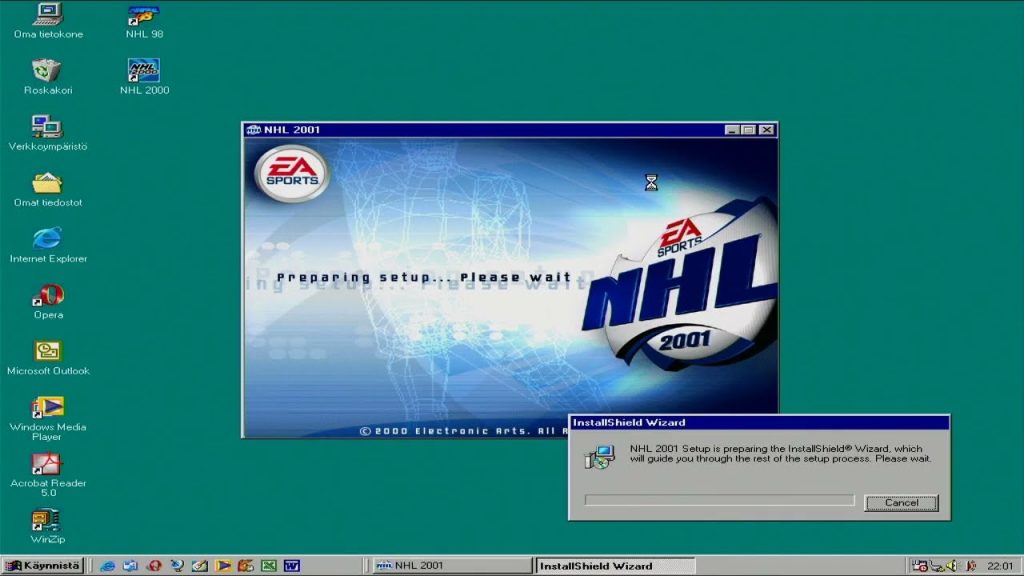Image resolution: width=1024 pixels, height=576 pixels.
Task: Open the Acrobat Reader 5.0 desktop icon
Action: pos(47,465)
